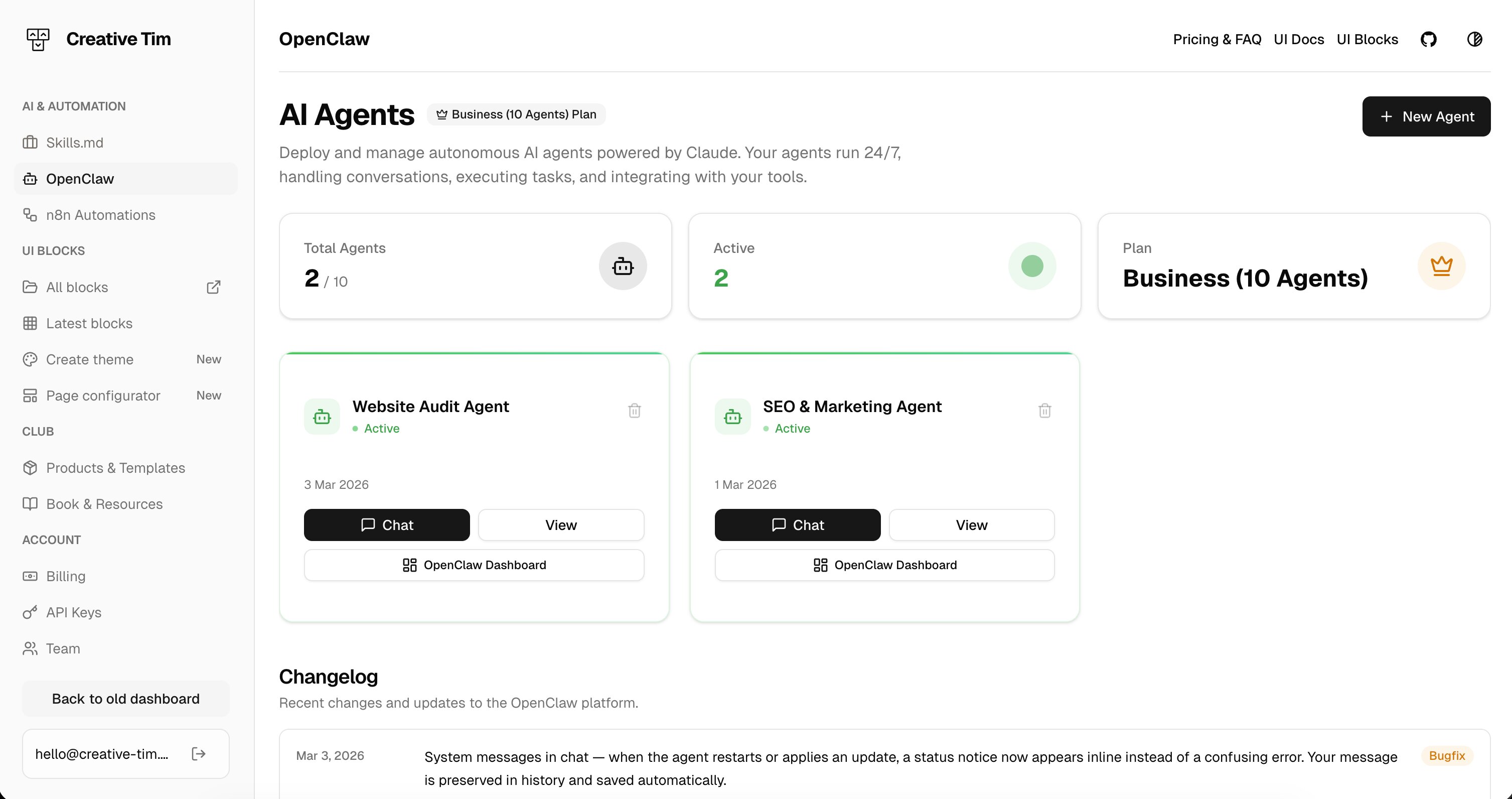Open Skills.md in the sidebar
This screenshot has height=799, width=1512.
[x=125, y=143]
